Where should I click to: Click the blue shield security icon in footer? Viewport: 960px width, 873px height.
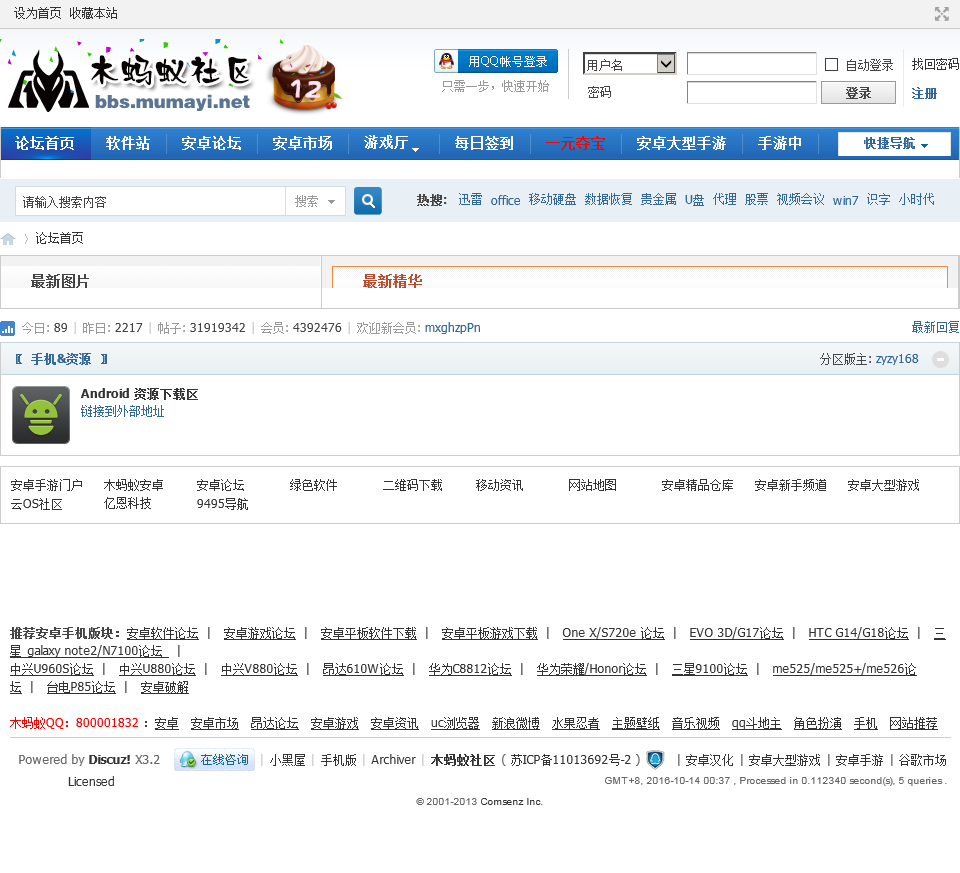click(x=655, y=760)
